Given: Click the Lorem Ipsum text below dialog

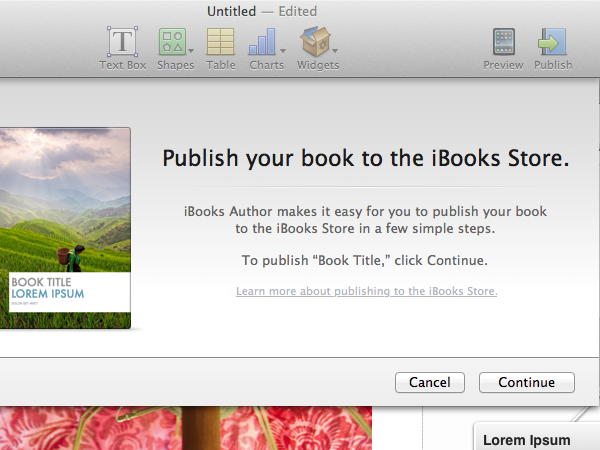Looking at the screenshot, I should tap(527, 440).
